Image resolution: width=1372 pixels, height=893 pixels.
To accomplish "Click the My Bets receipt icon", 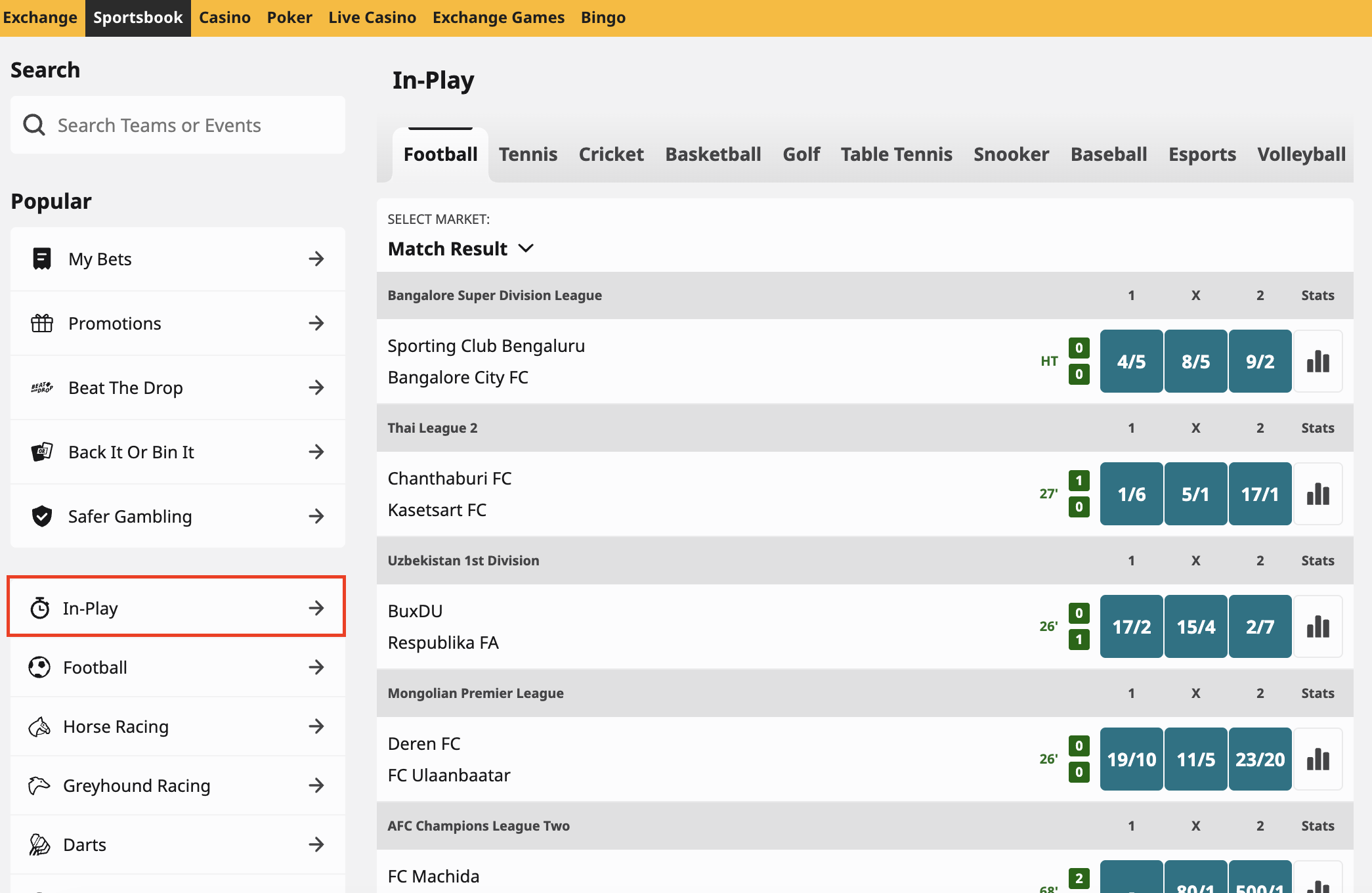I will tap(42, 259).
